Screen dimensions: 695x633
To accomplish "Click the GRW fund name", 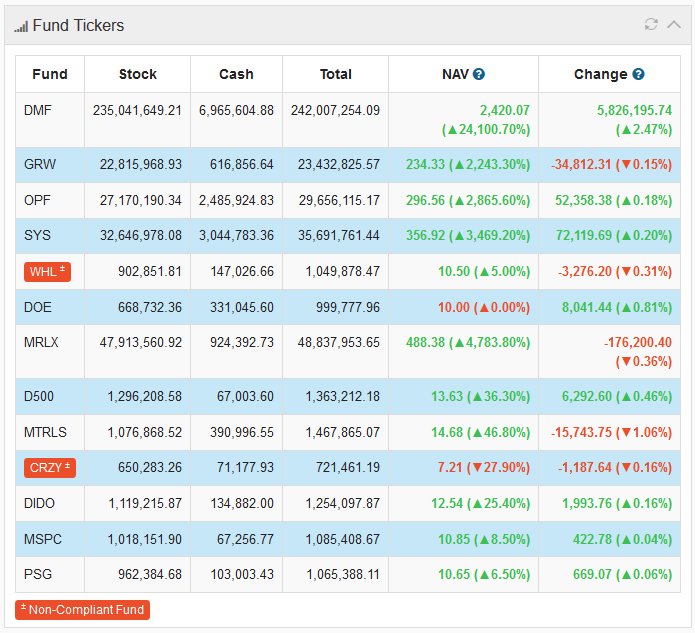I will [x=40, y=164].
